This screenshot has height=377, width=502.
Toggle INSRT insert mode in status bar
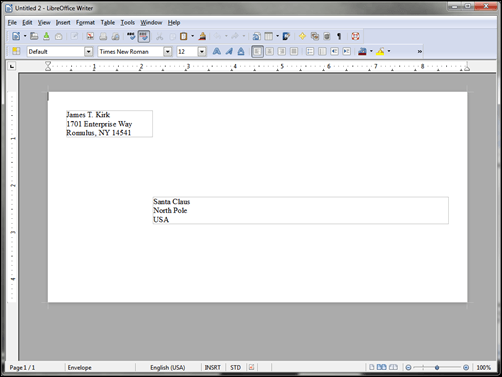click(x=213, y=367)
